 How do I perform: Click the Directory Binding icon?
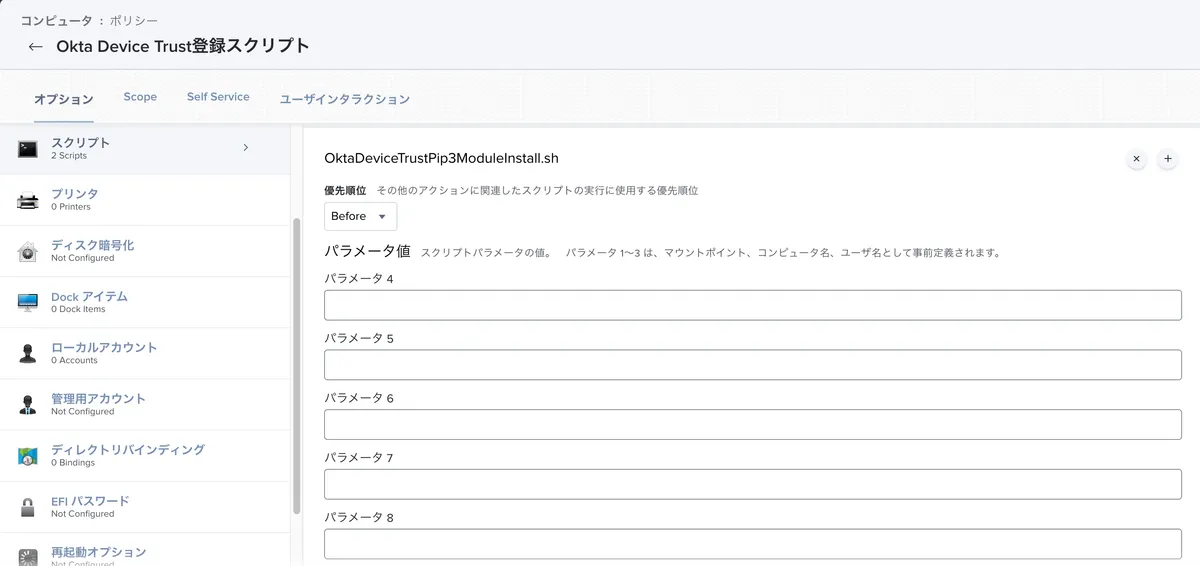[27, 456]
